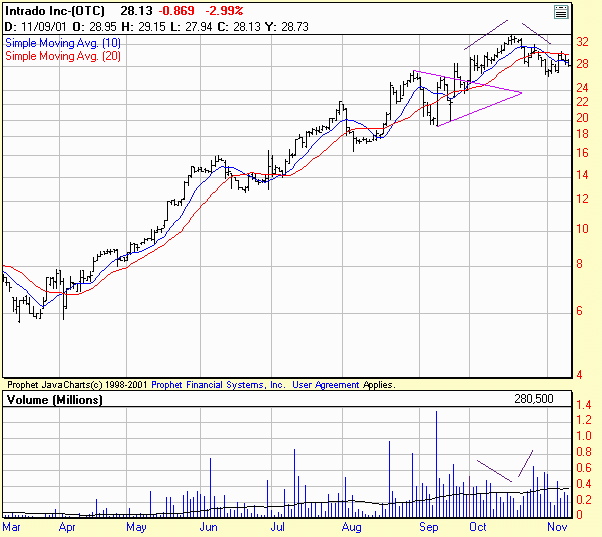Click the Jun label on time axis
The height and width of the screenshot is (537, 602).
point(208,527)
